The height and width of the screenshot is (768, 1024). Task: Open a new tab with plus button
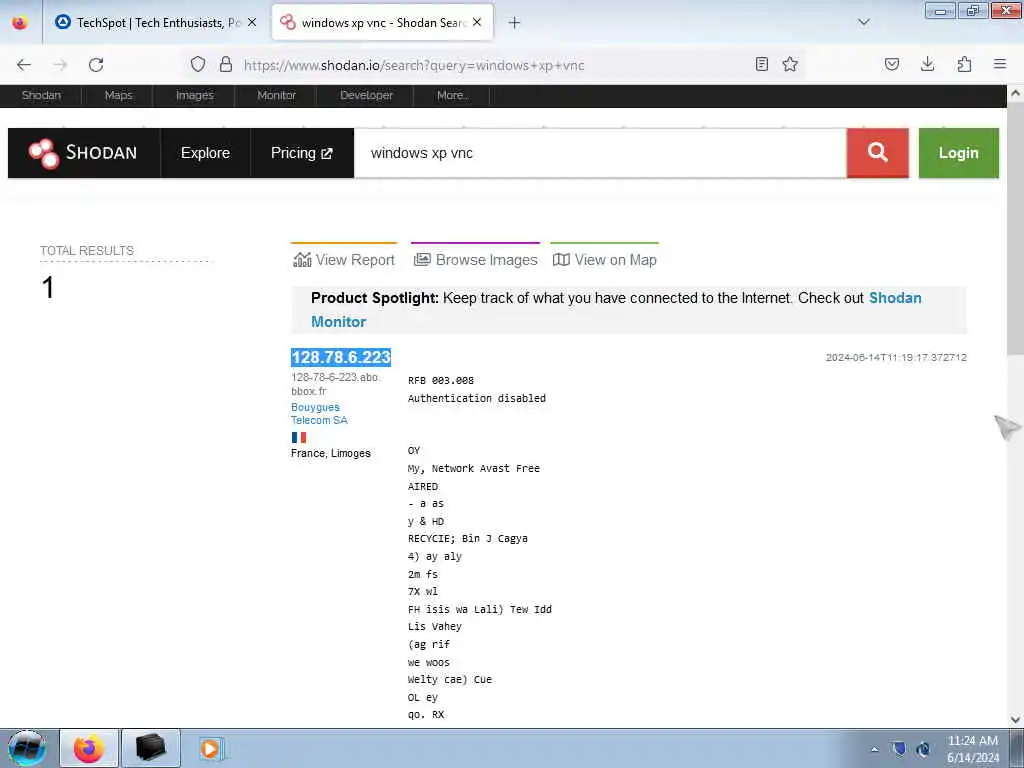click(x=514, y=23)
